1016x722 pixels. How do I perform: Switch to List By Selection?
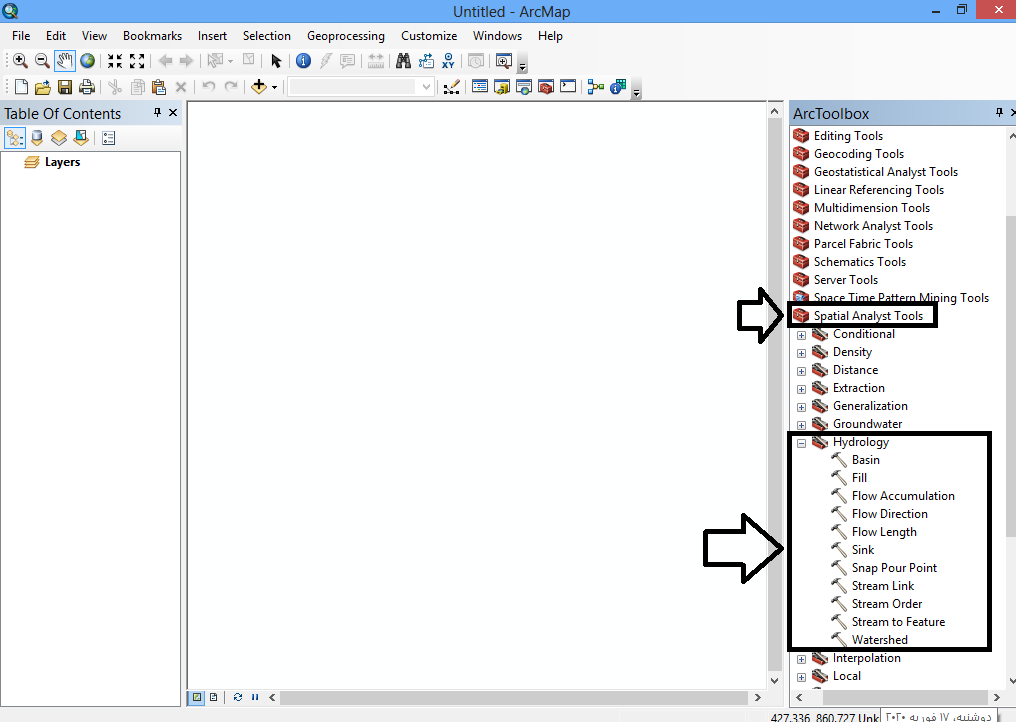click(x=81, y=138)
